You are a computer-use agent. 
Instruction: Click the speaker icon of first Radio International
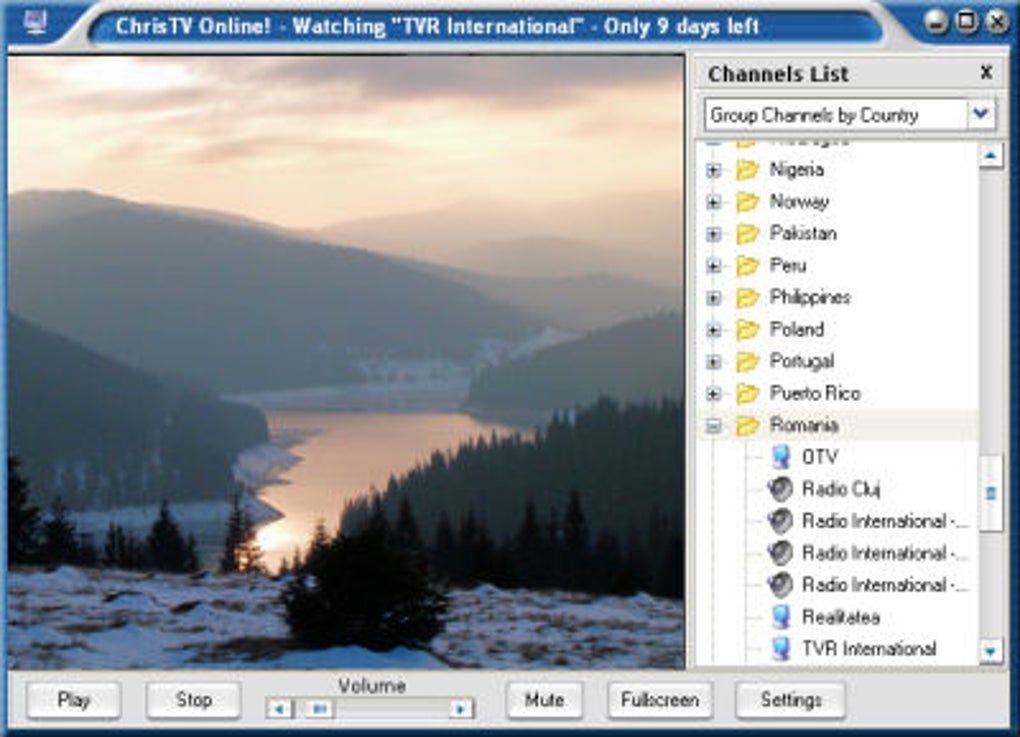(780, 520)
